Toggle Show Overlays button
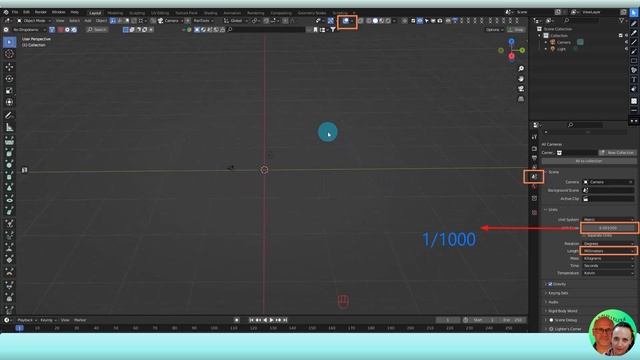640x360 pixels. 346,21
